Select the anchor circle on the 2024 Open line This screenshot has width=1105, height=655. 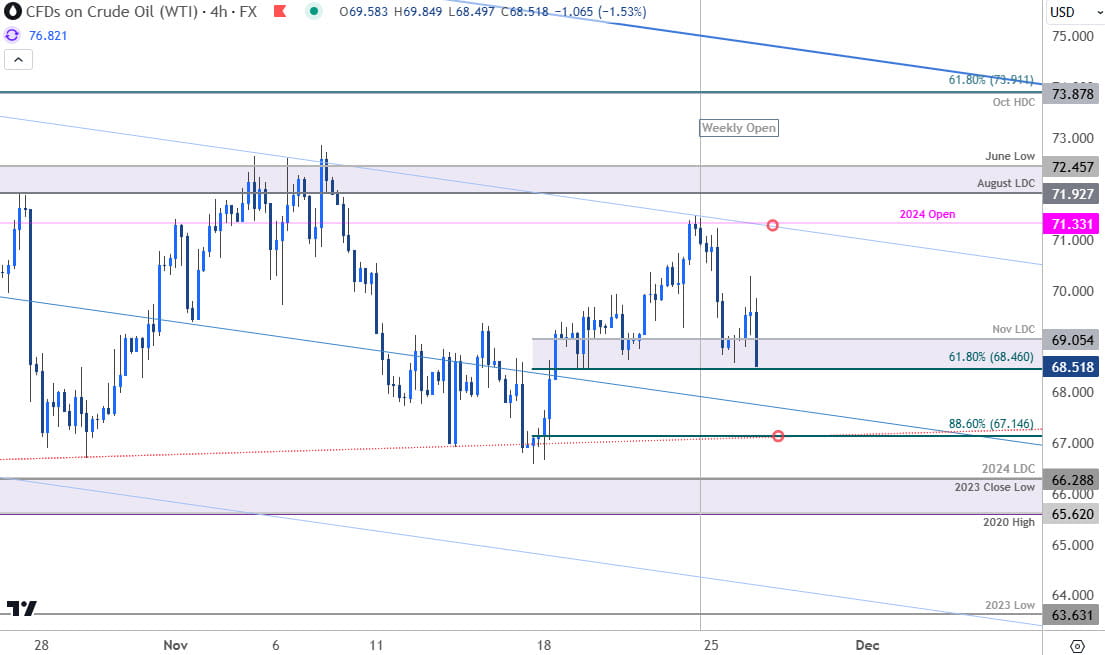772,225
